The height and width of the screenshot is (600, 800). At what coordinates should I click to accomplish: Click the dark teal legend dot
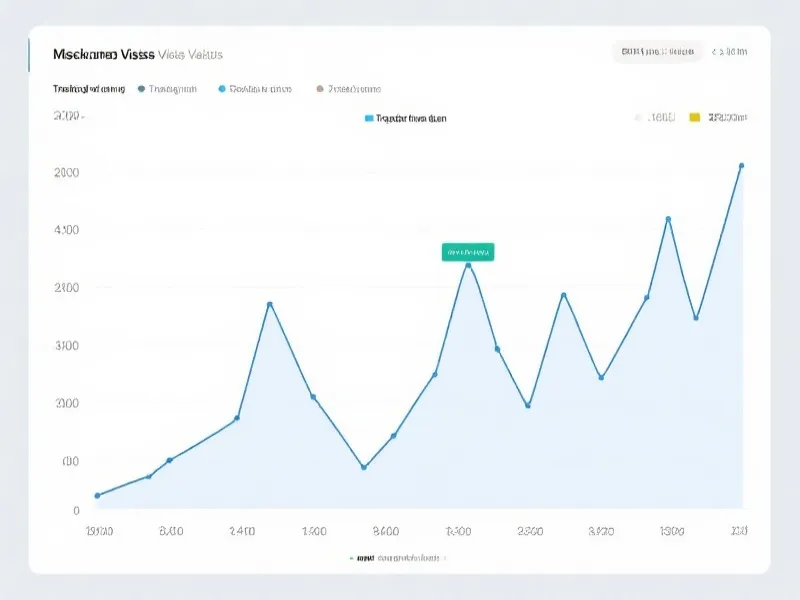click(x=141, y=89)
